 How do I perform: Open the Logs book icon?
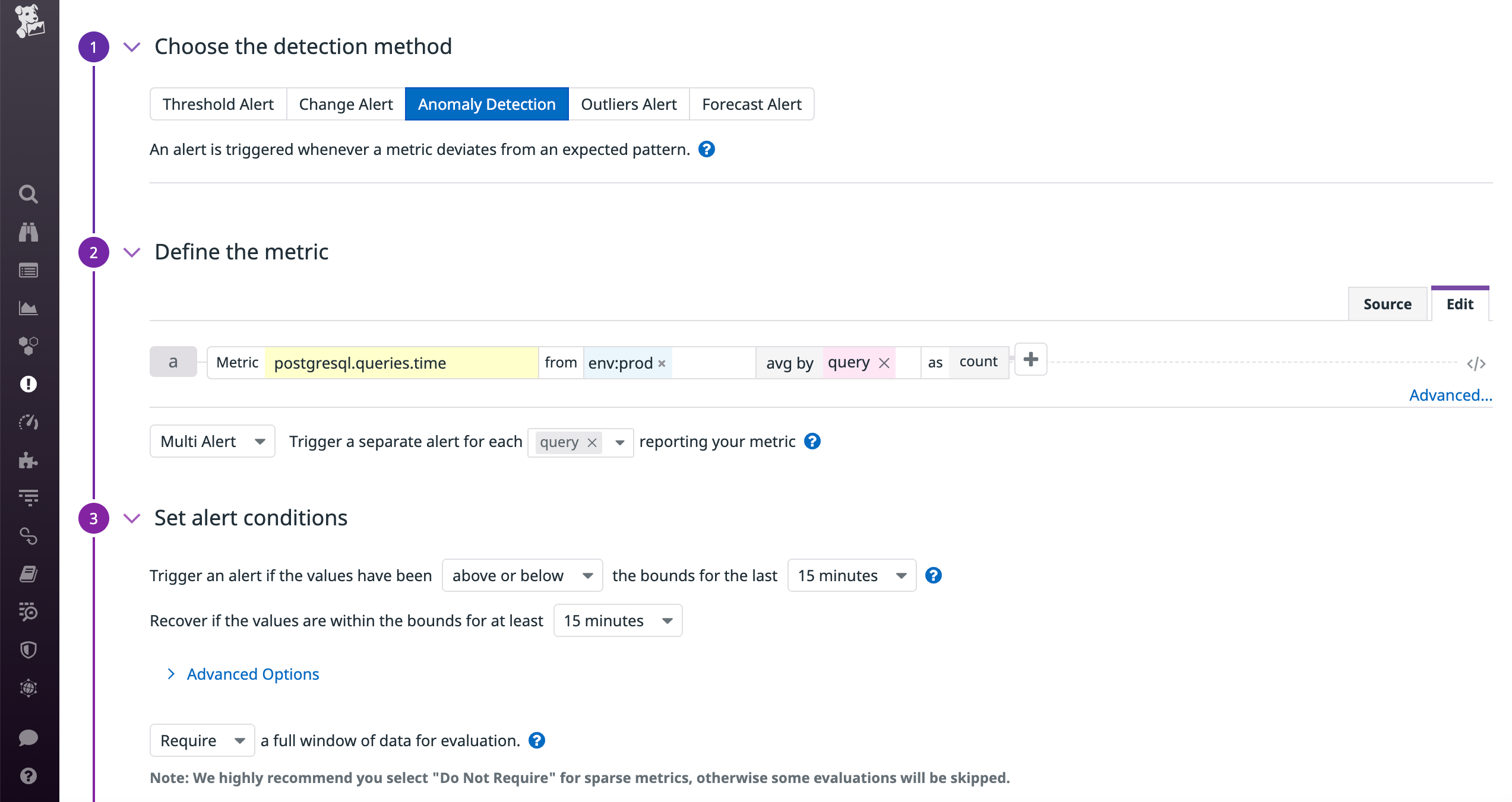29,573
